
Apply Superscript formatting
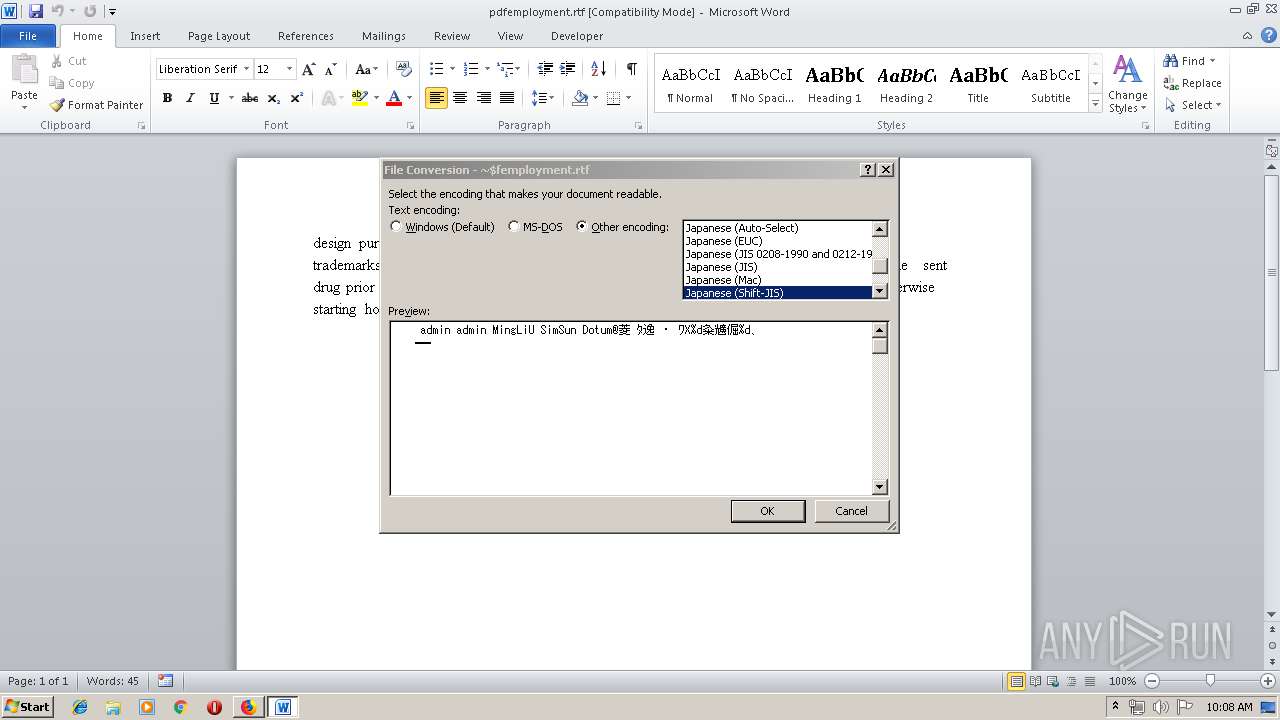pos(296,98)
